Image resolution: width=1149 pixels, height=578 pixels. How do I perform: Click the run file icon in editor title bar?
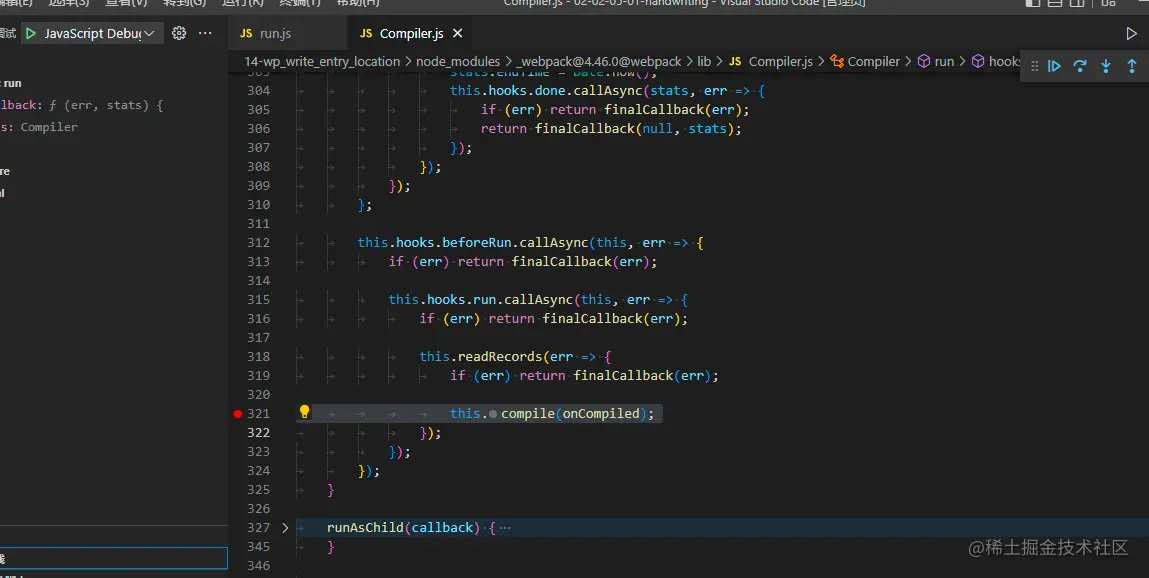click(1131, 34)
